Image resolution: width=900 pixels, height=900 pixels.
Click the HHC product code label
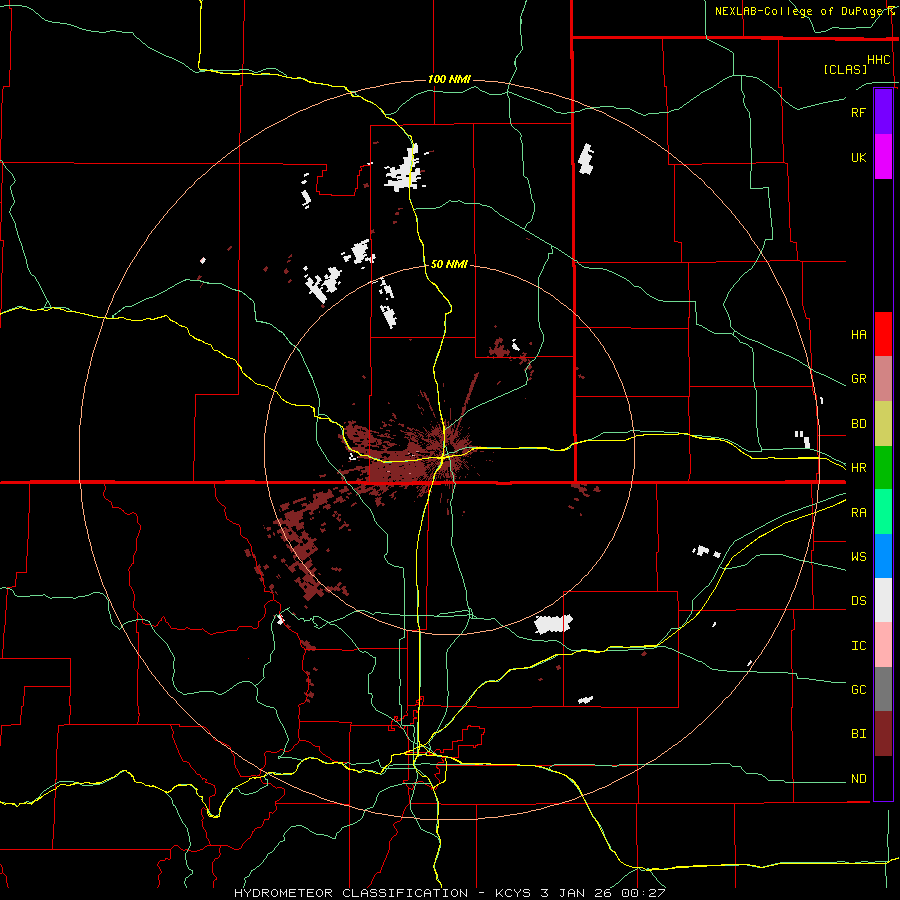pos(879,60)
